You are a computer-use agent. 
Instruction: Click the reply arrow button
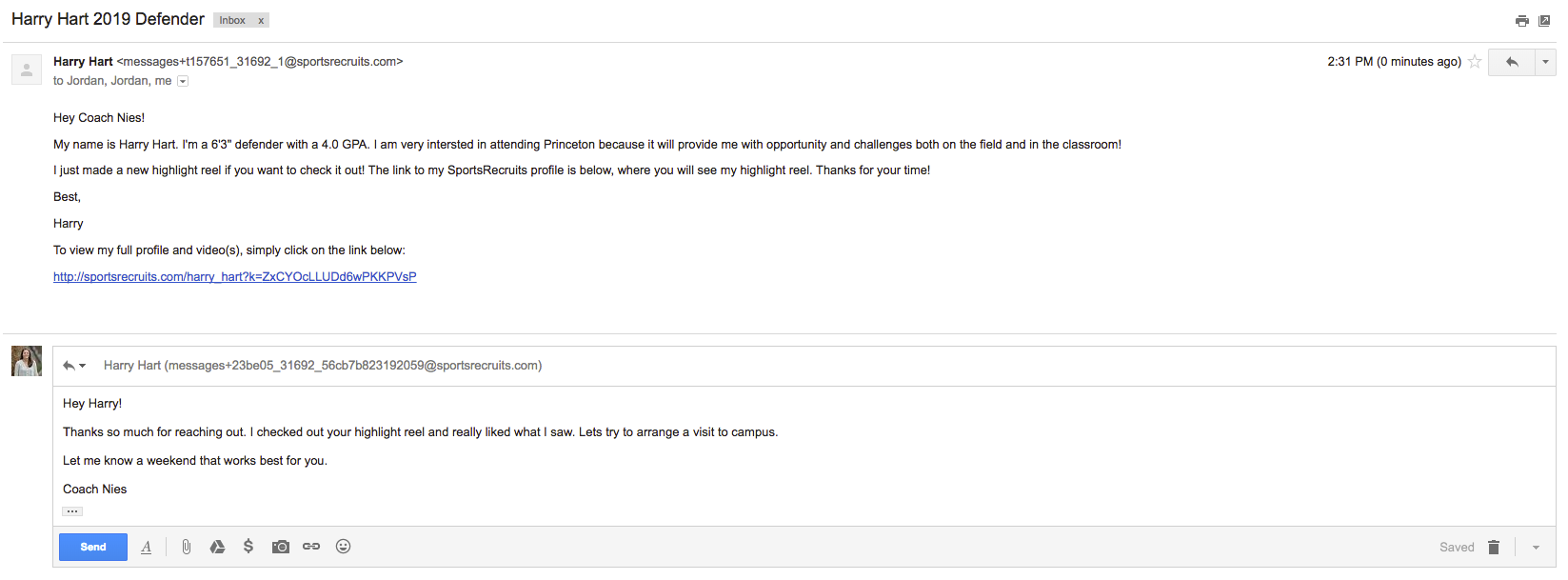tap(1512, 62)
